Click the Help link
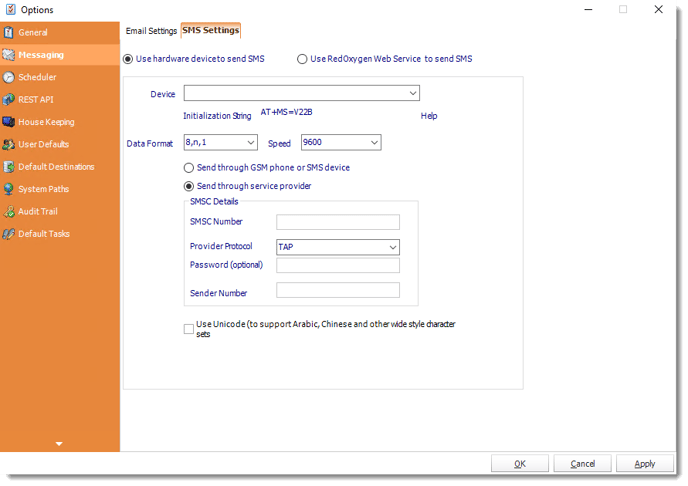Screen dimensions: 688x486 429,116
